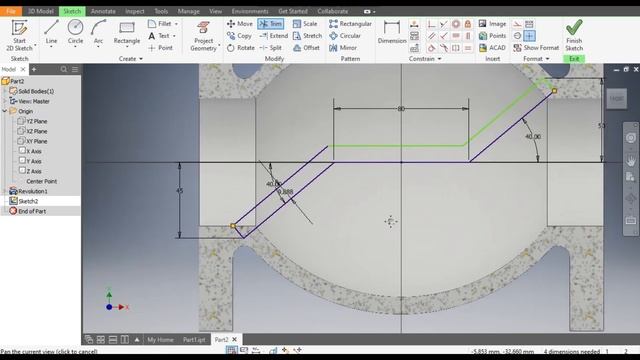Image resolution: width=640 pixels, height=360 pixels.
Task: Use the Extend tool
Action: coord(273,36)
